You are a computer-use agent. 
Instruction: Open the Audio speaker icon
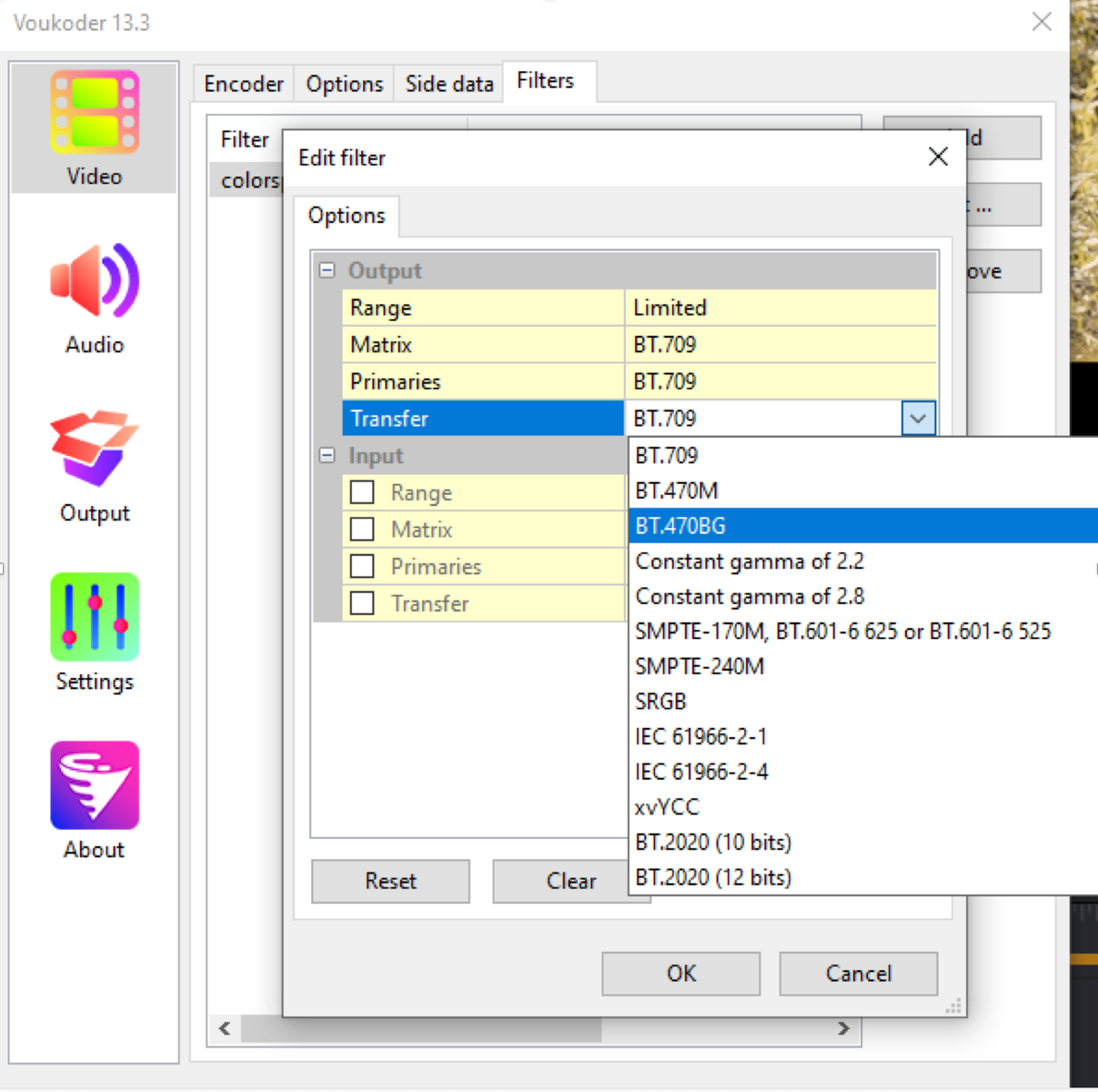(95, 281)
